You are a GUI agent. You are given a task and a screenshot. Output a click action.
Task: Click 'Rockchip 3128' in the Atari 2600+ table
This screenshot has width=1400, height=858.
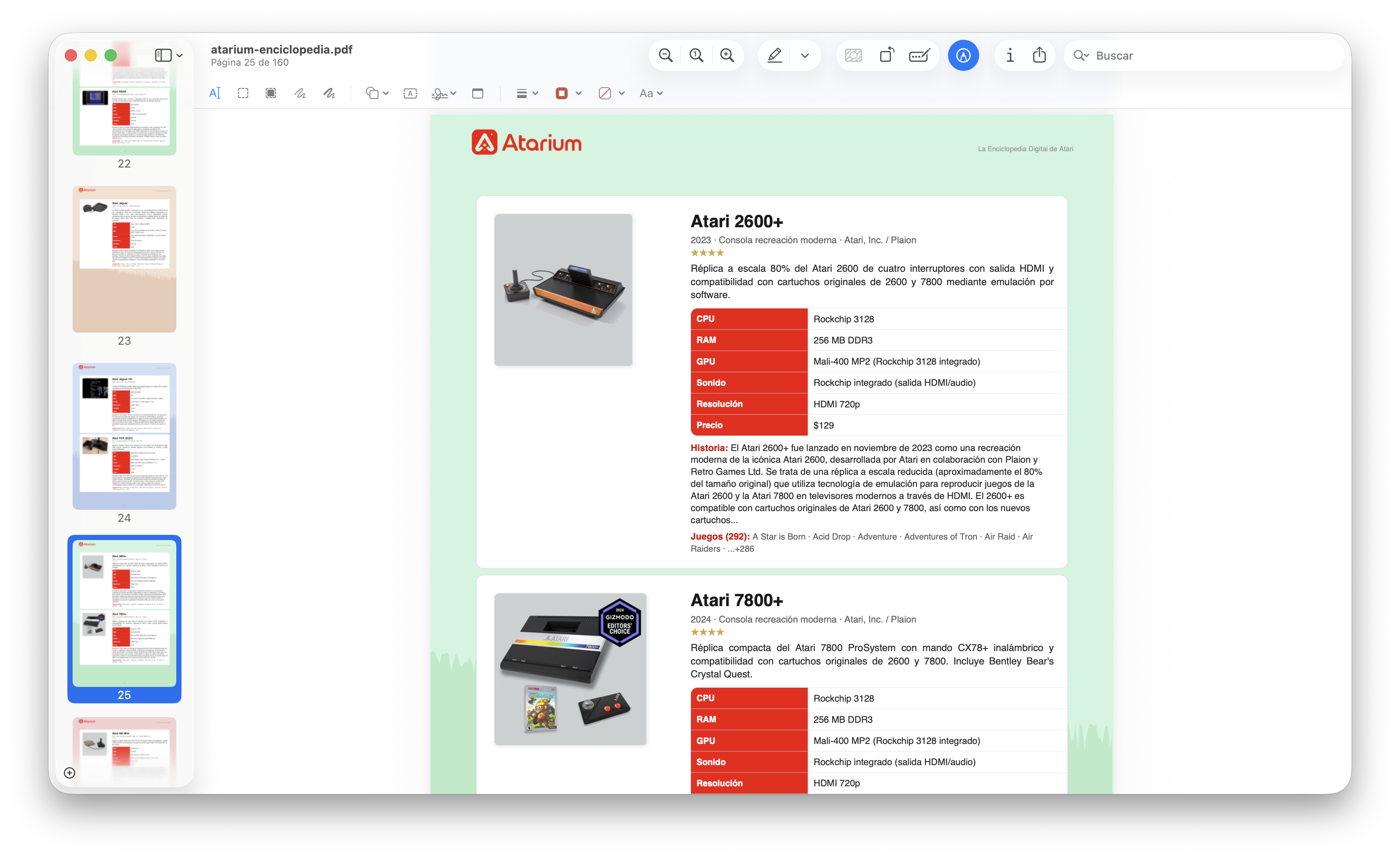[x=843, y=319]
